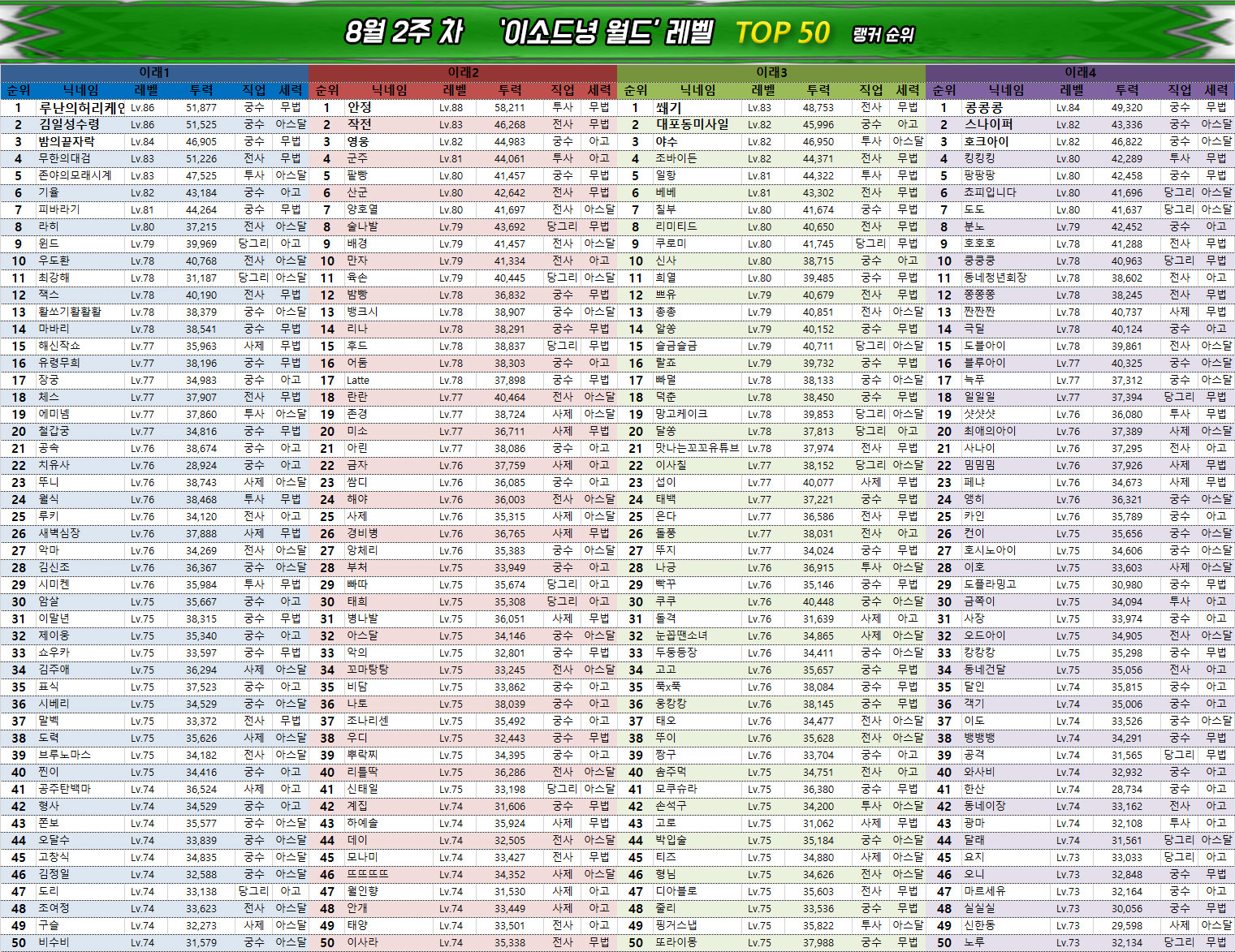The image size is (1235, 952).
Task: Click the yellow TOP 50 title text
Action: tap(782, 32)
